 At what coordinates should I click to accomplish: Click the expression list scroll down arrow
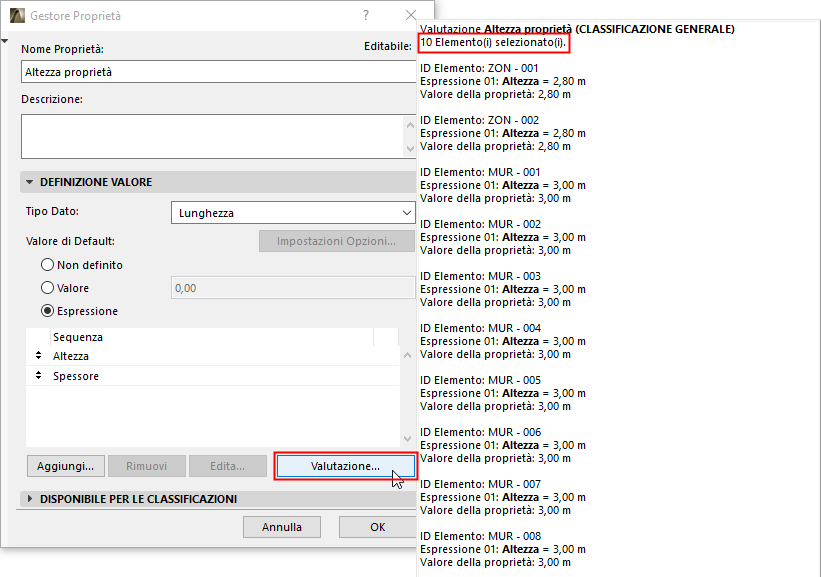pyautogui.click(x=407, y=439)
